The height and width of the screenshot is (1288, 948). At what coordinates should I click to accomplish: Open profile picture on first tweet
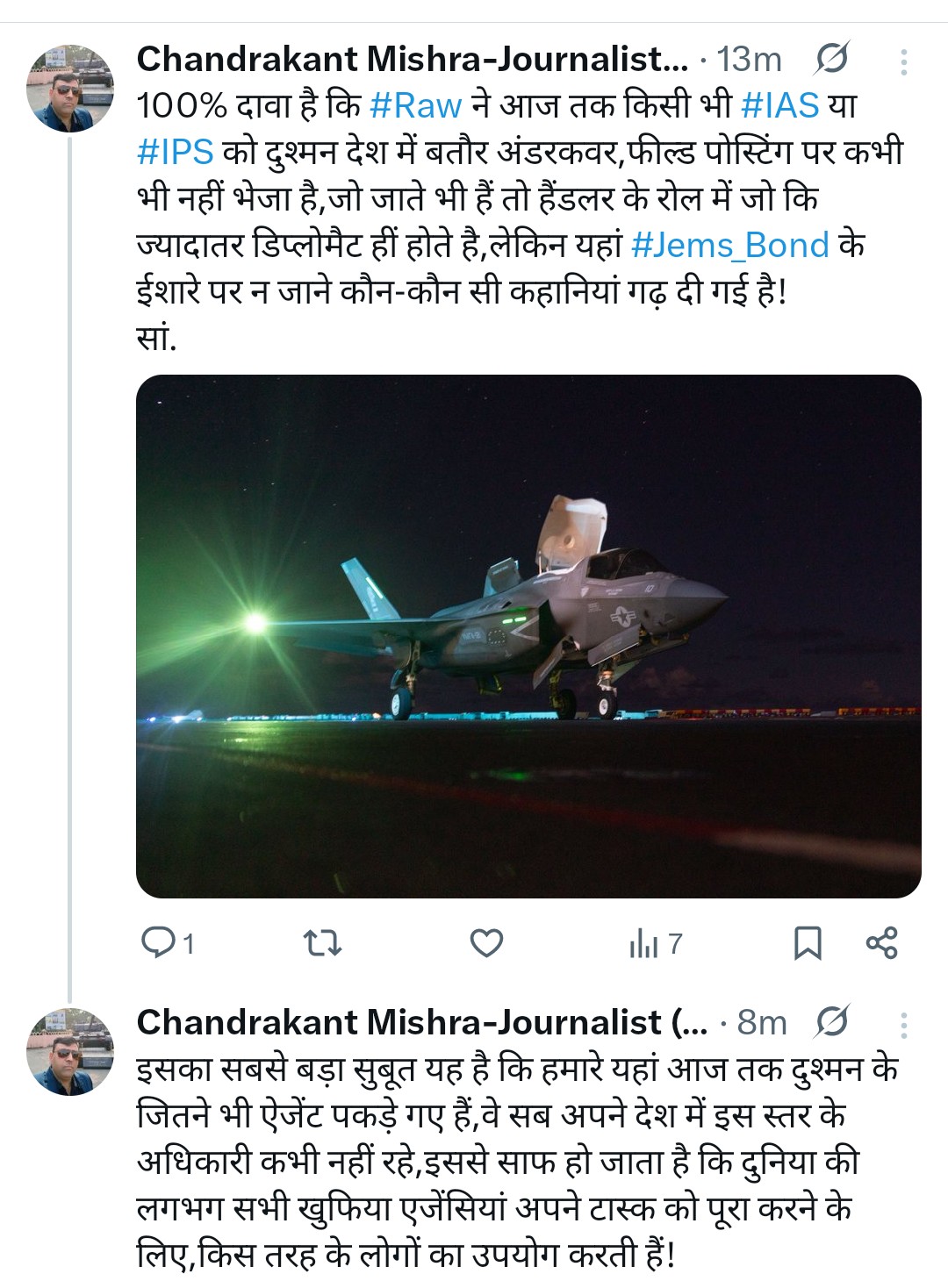[x=70, y=88]
